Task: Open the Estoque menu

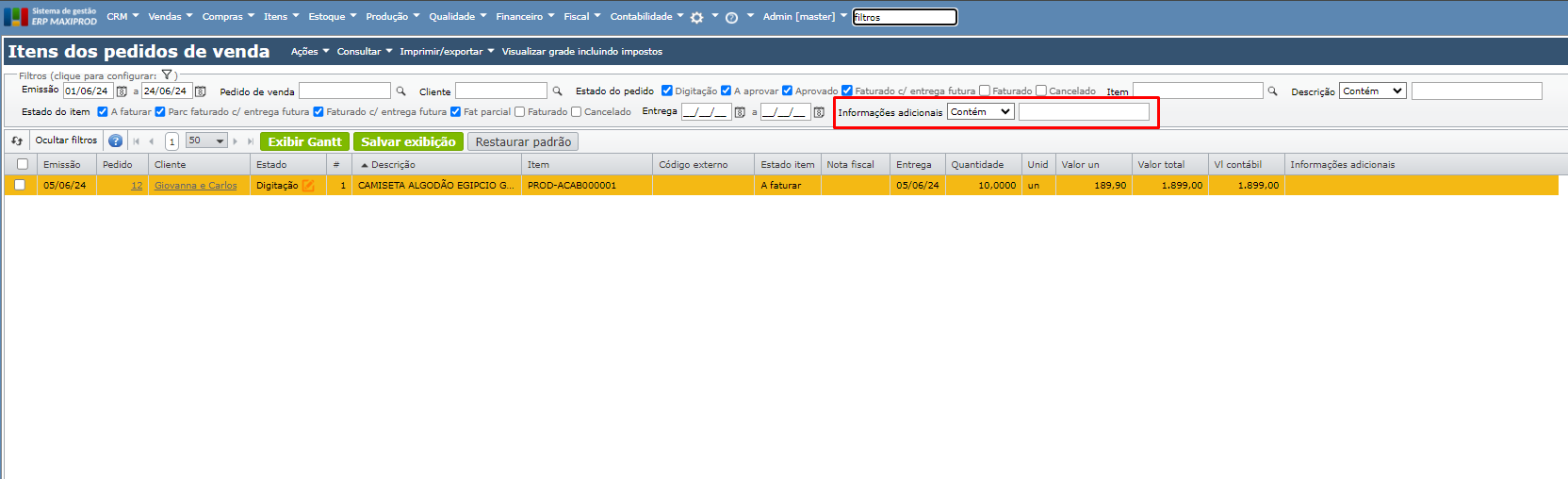Action: click(x=333, y=17)
